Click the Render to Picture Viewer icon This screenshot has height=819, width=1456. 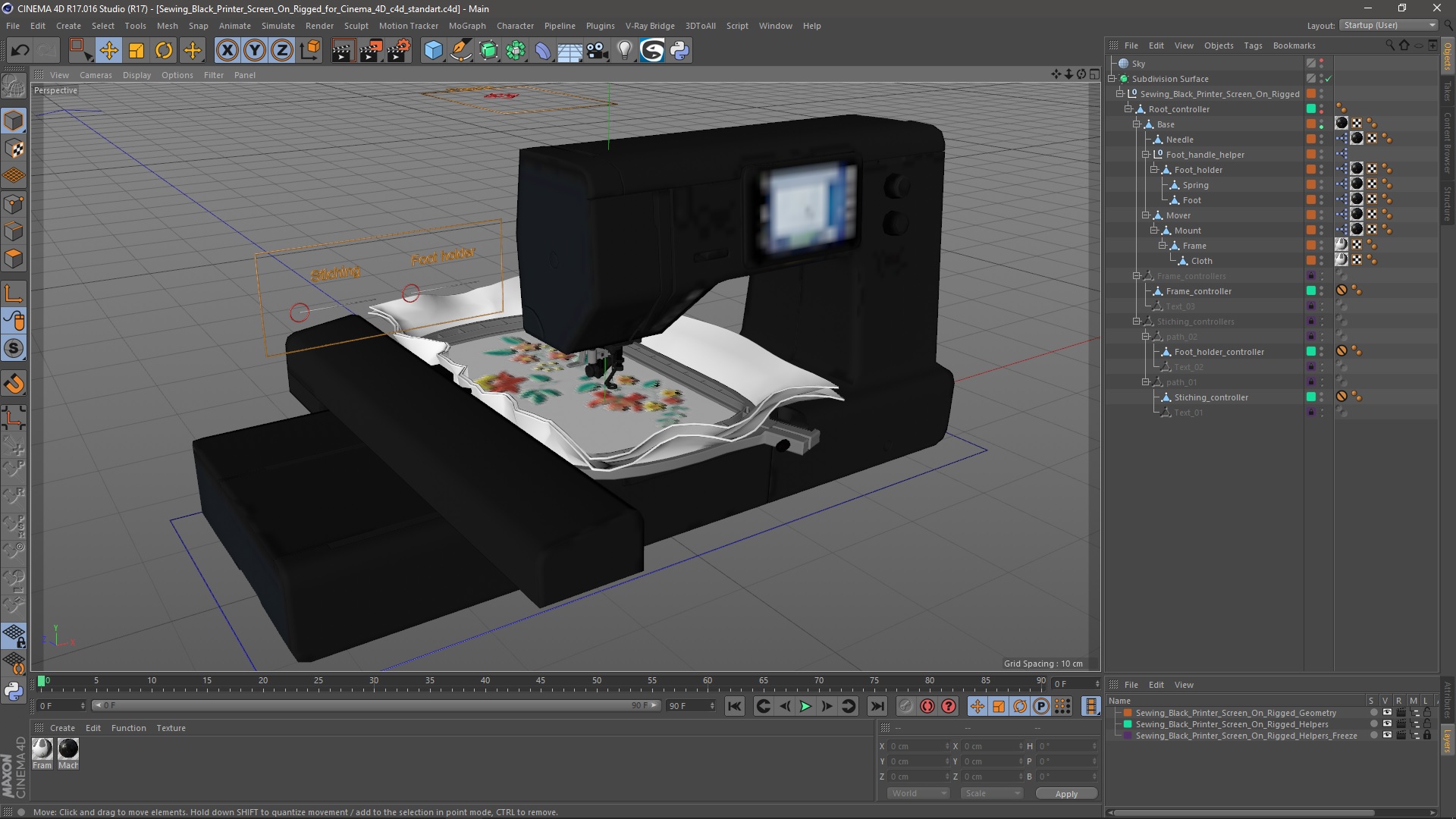pyautogui.click(x=370, y=51)
